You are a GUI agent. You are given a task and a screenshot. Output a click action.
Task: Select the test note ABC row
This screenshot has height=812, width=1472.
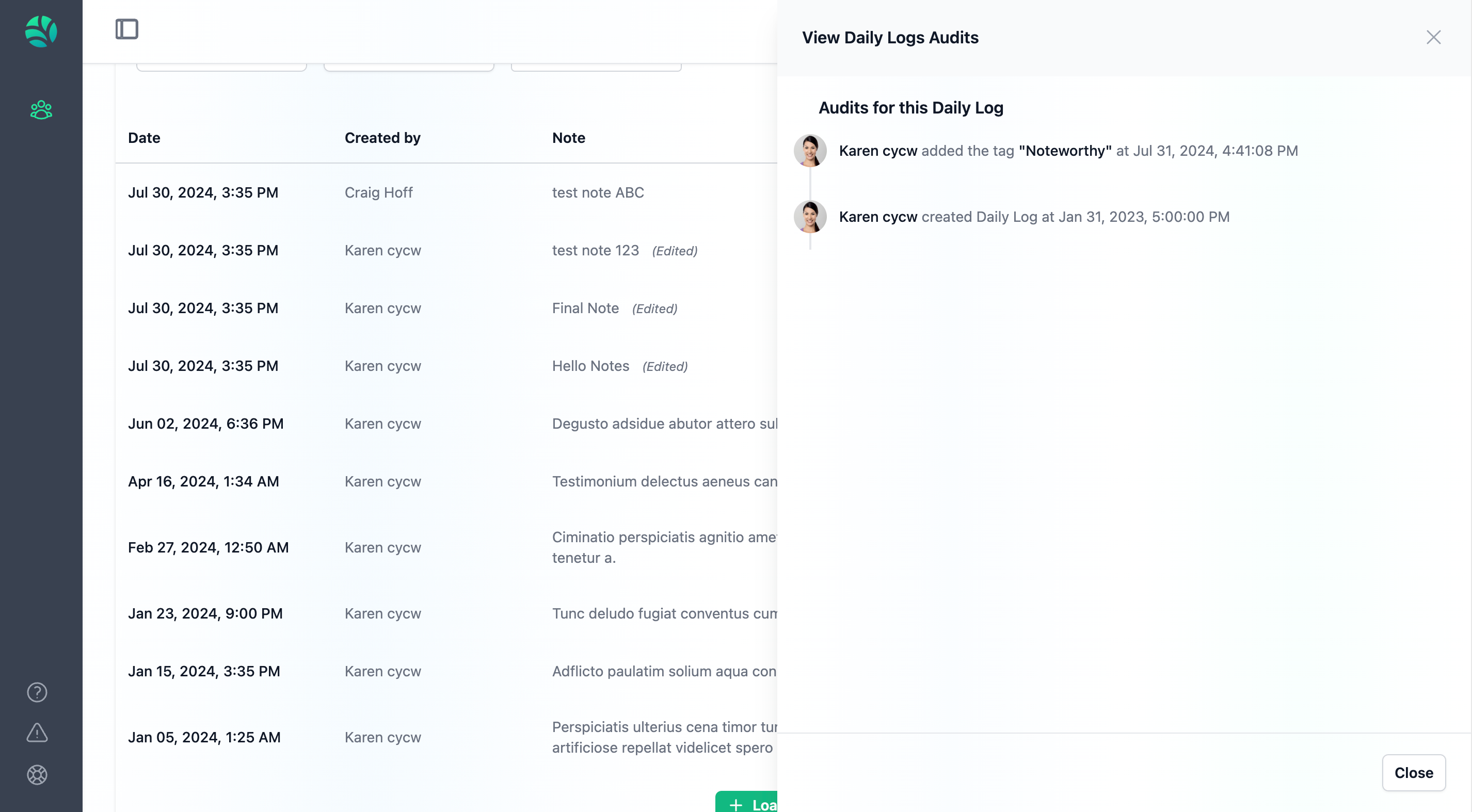[598, 193]
